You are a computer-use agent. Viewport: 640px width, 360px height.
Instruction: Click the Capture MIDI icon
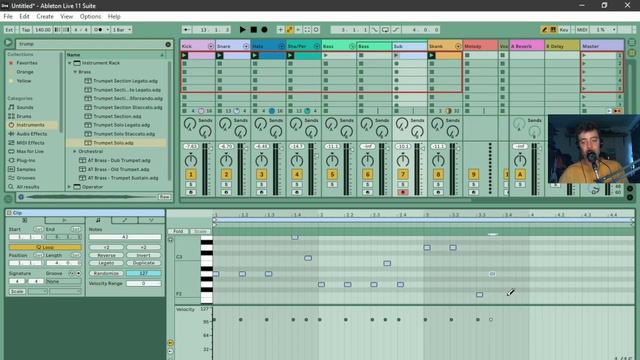coord(307,29)
